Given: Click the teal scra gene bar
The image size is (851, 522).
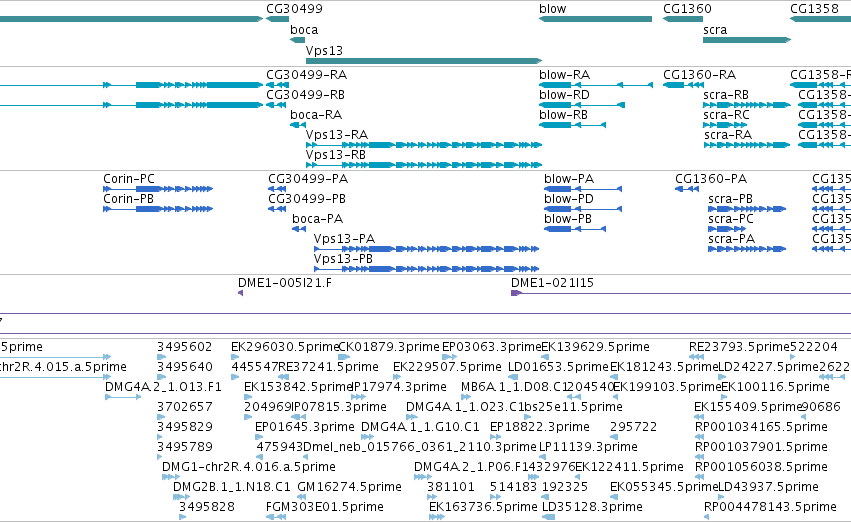Looking at the screenshot, I should click(x=747, y=40).
